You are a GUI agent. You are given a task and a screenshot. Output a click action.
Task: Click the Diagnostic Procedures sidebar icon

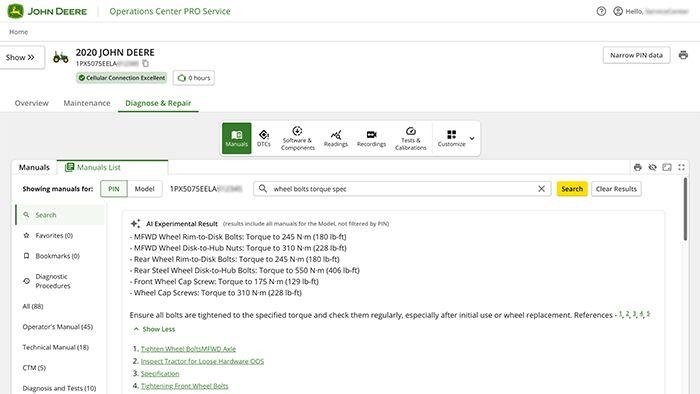click(26, 281)
